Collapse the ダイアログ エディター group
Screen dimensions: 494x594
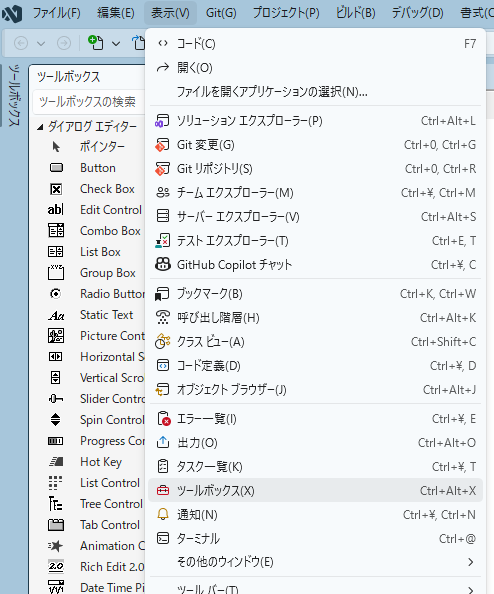[x=40, y=127]
